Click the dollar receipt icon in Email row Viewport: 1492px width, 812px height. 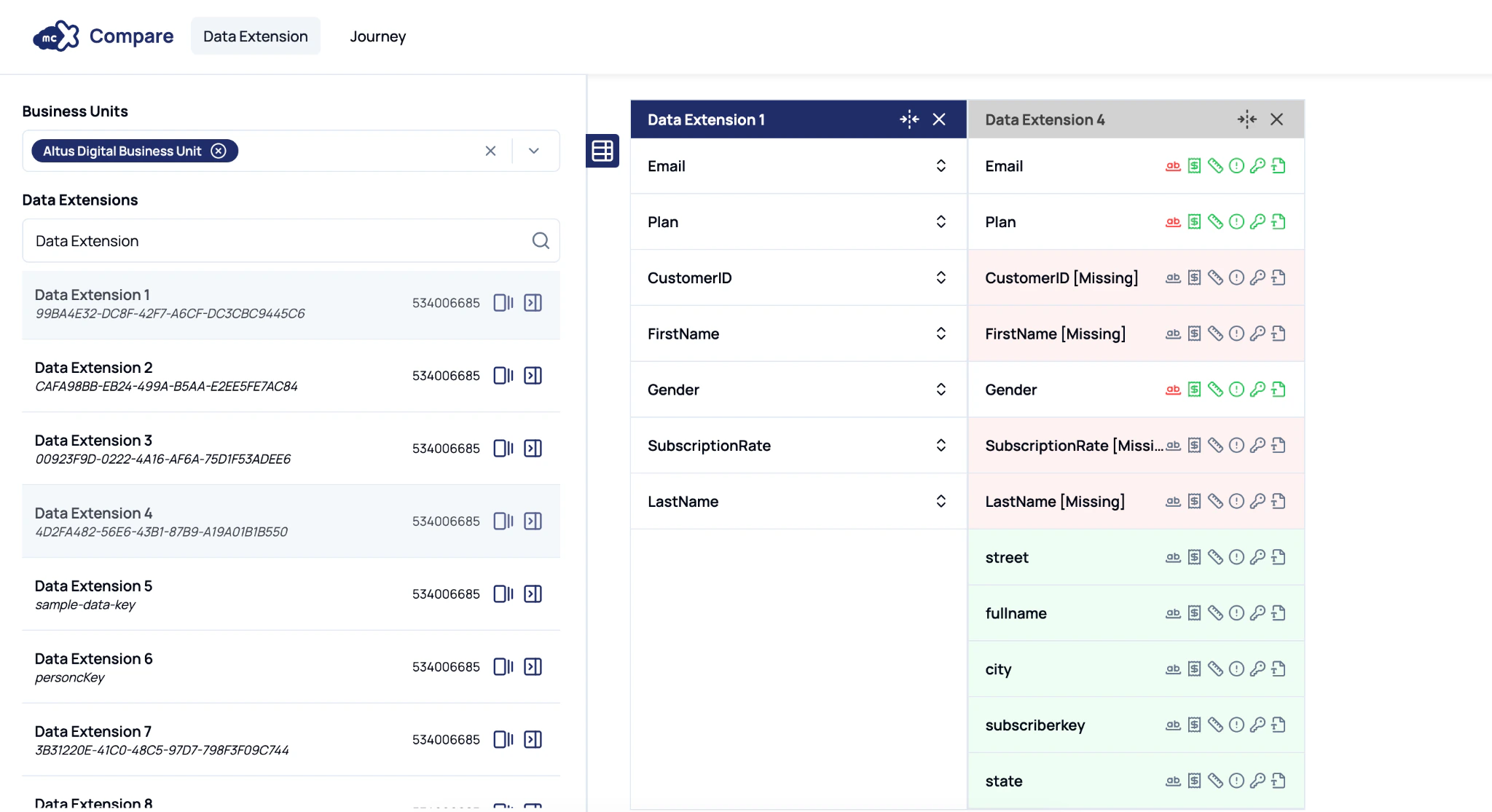tap(1194, 166)
